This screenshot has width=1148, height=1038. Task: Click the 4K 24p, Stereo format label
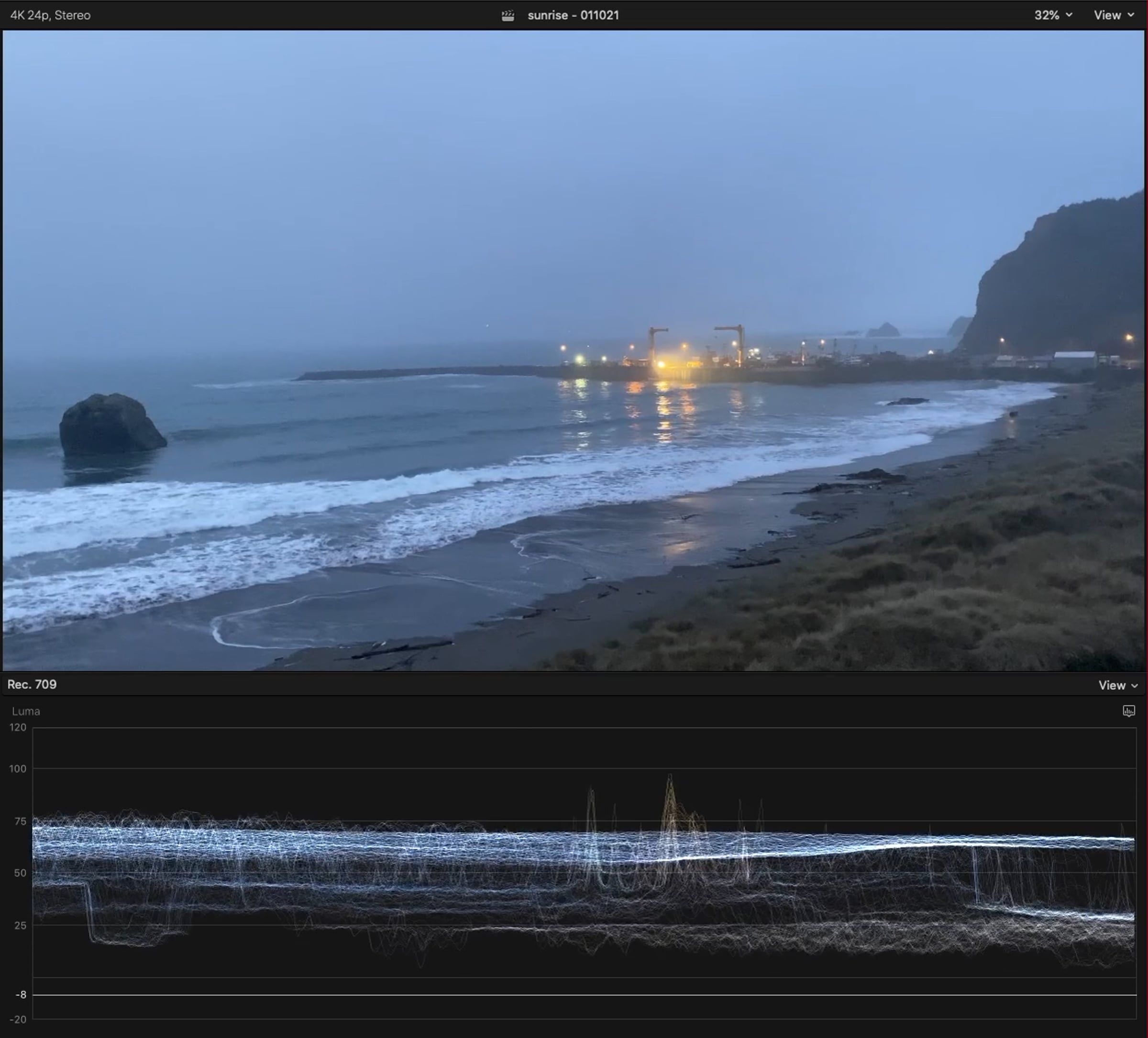point(50,15)
